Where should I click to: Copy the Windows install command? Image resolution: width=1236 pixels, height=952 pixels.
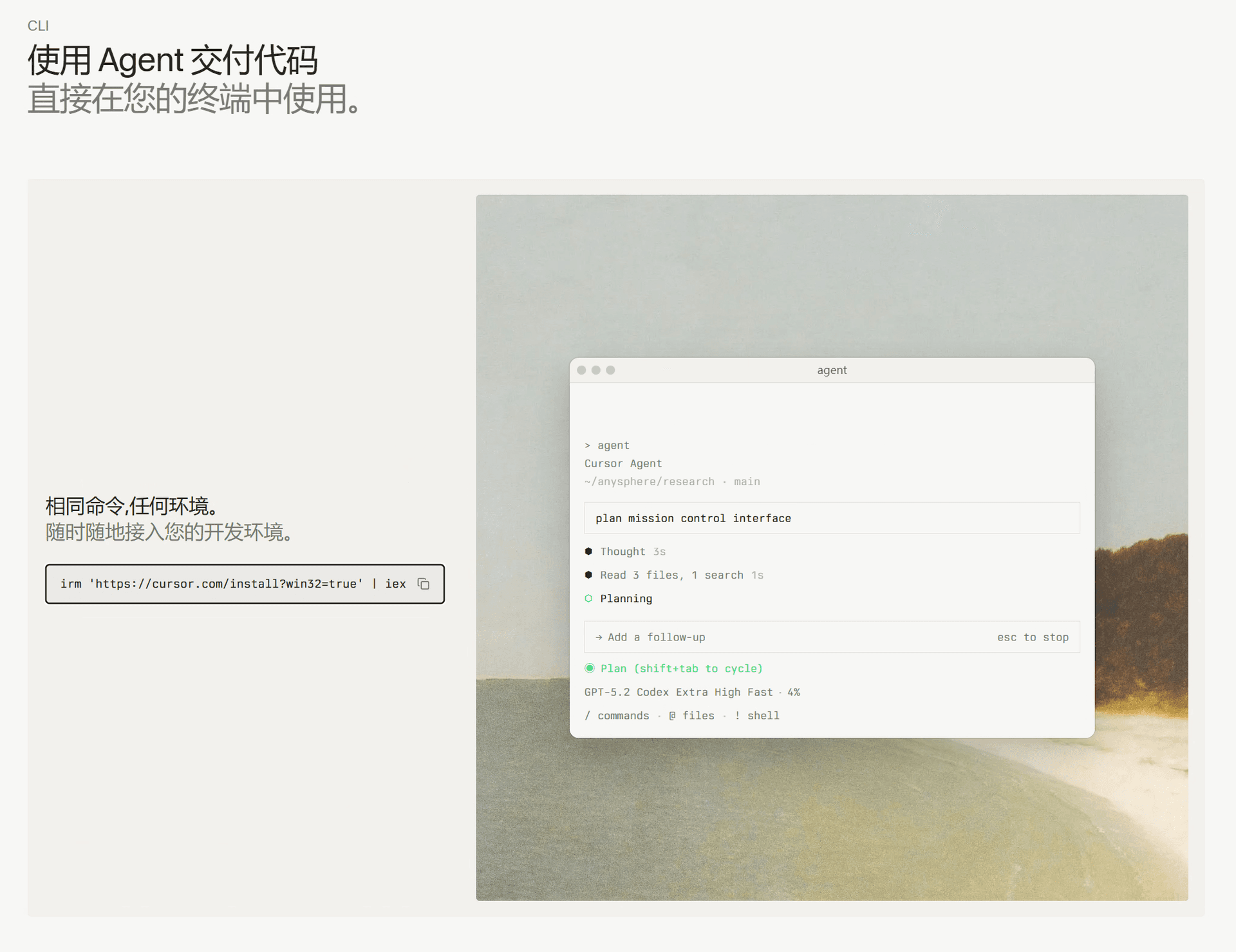[x=424, y=584]
